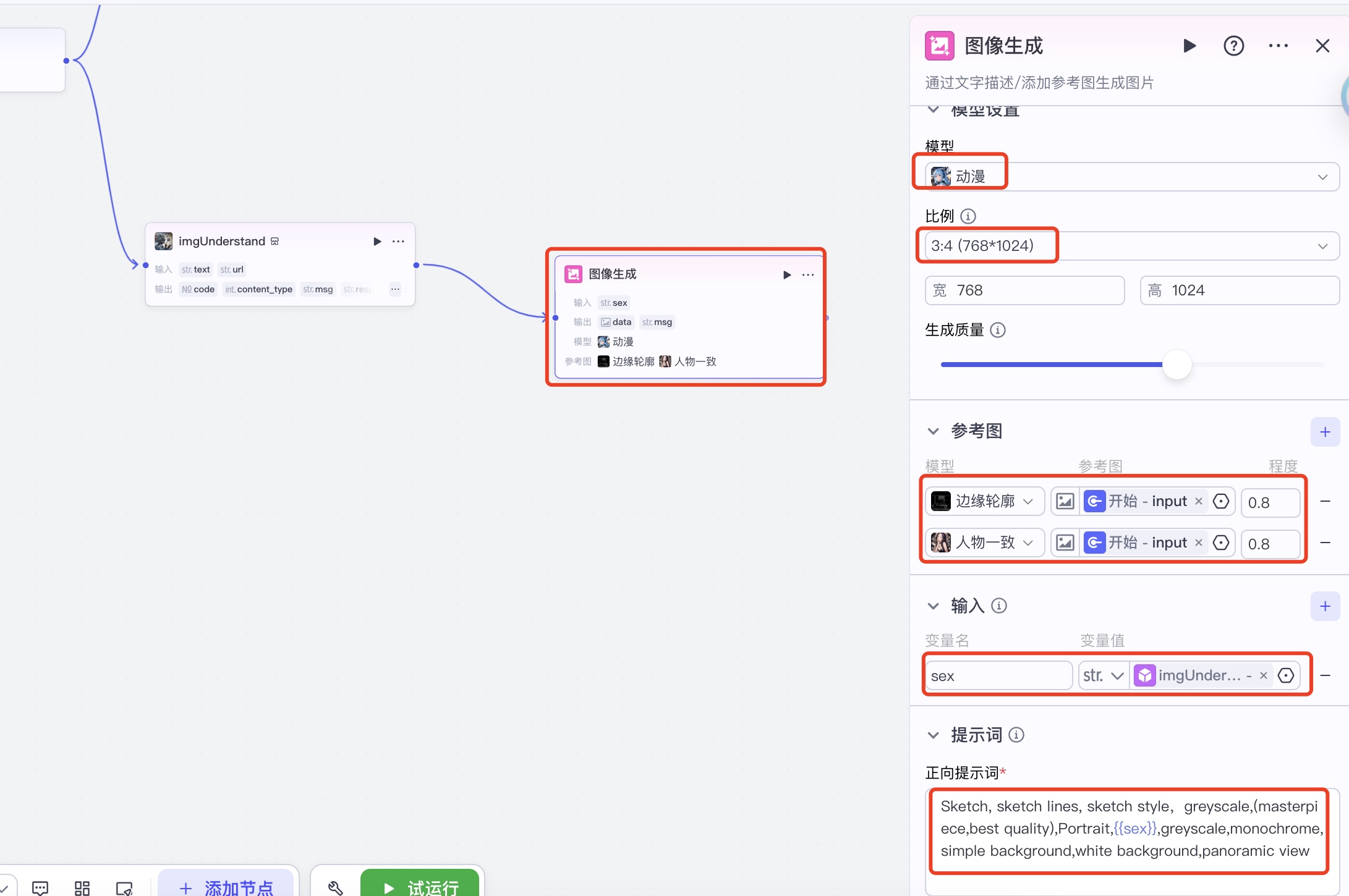Add a new 参考图 with plus button
This screenshot has height=896, width=1349.
click(x=1325, y=432)
